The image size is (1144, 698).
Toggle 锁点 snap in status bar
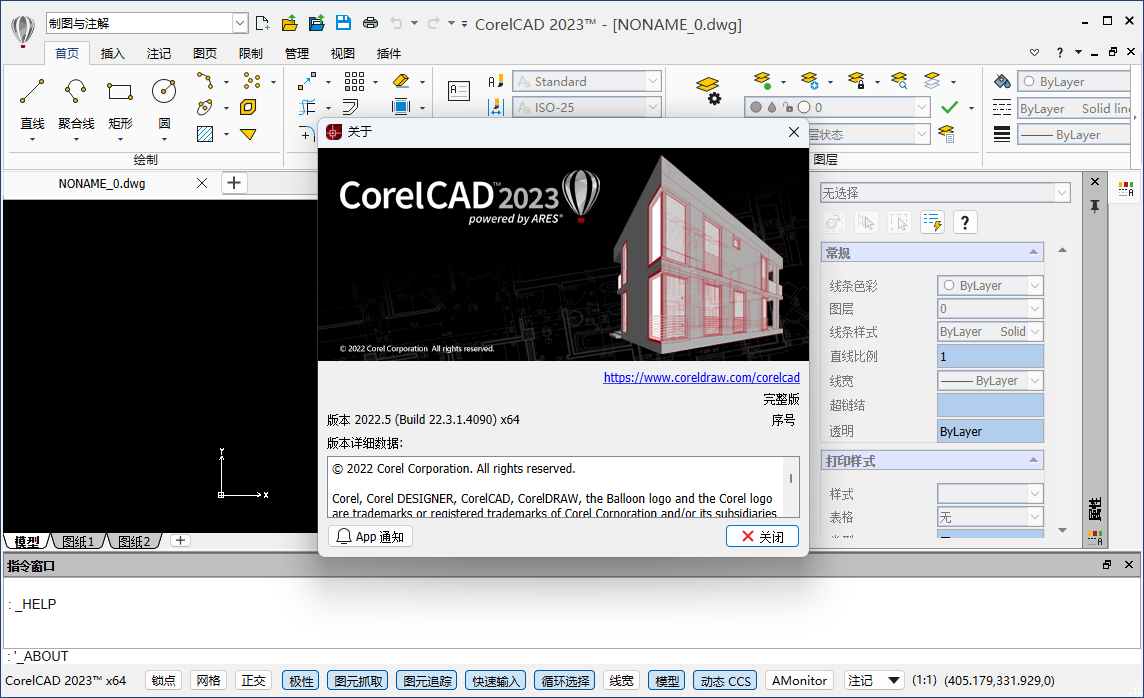pyautogui.click(x=163, y=680)
